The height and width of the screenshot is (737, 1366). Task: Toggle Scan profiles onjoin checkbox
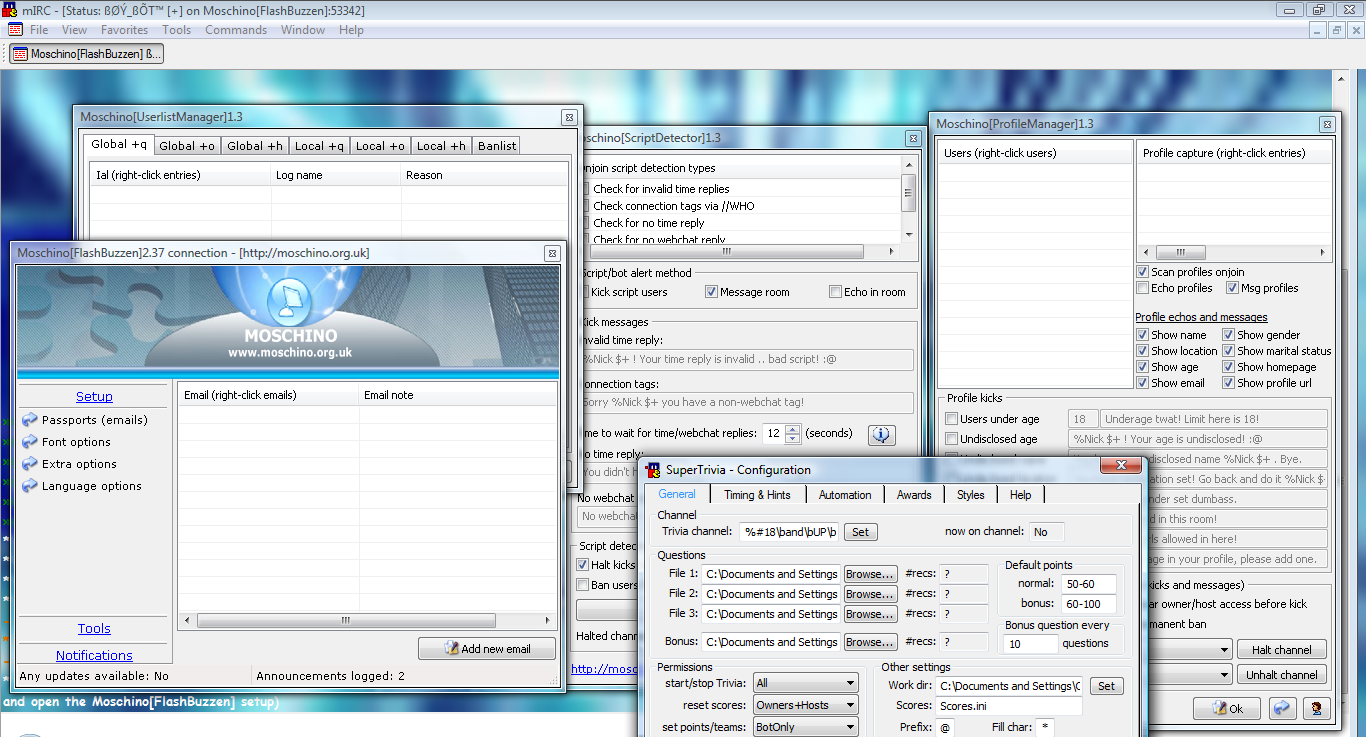[x=1142, y=272]
